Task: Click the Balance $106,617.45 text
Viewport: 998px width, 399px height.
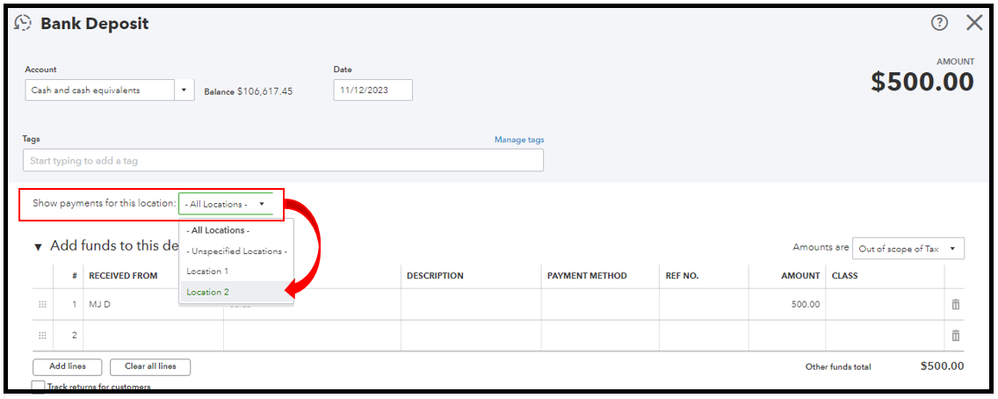Action: 248,92
